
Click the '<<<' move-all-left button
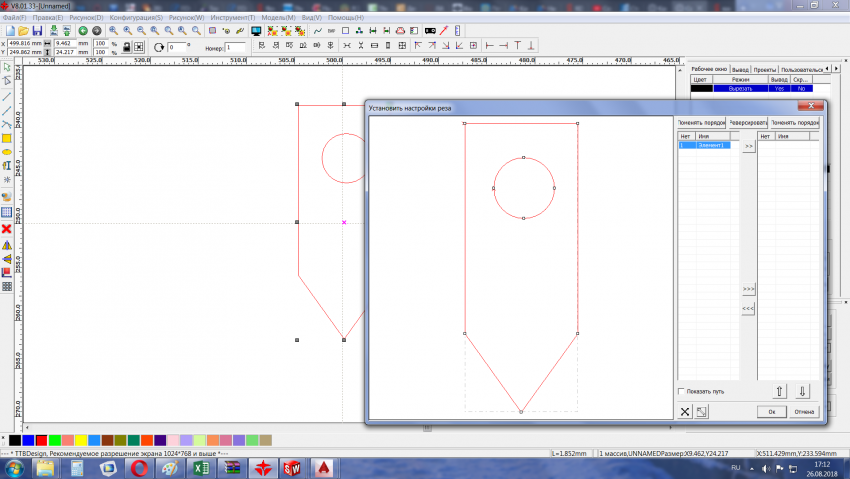click(x=748, y=309)
